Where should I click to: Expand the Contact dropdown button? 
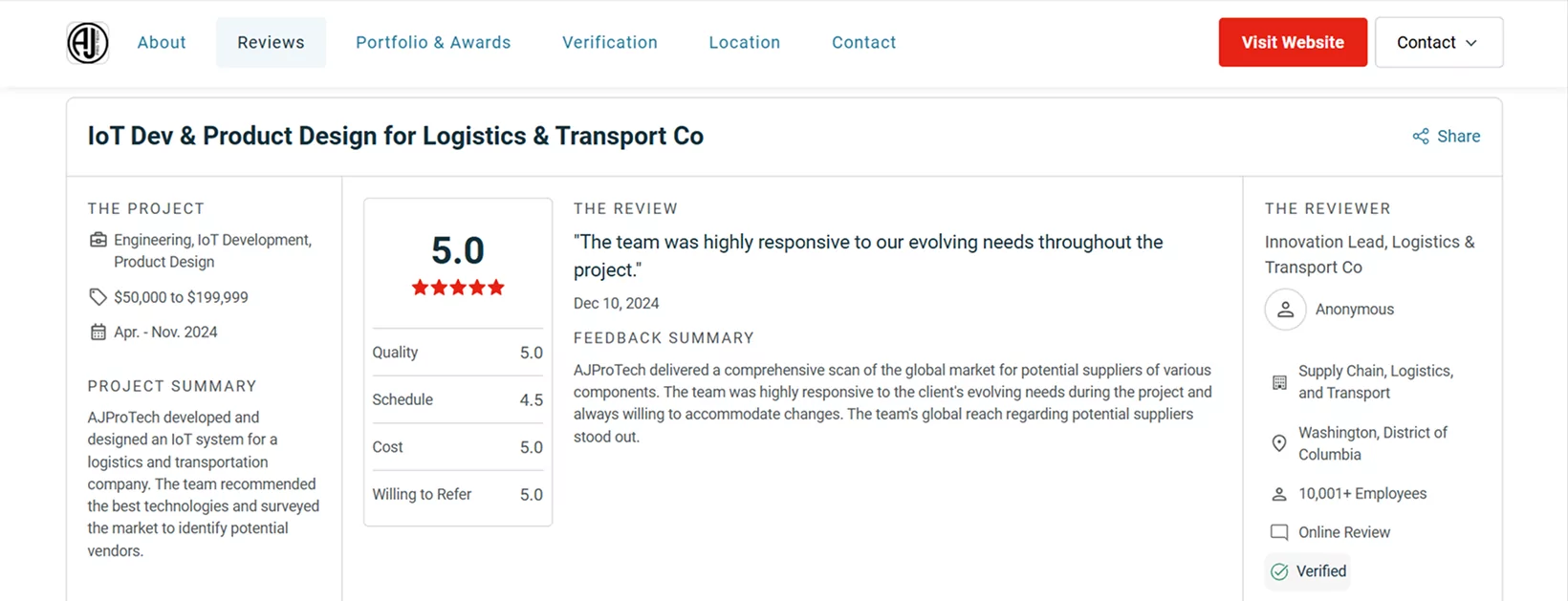coord(1439,42)
